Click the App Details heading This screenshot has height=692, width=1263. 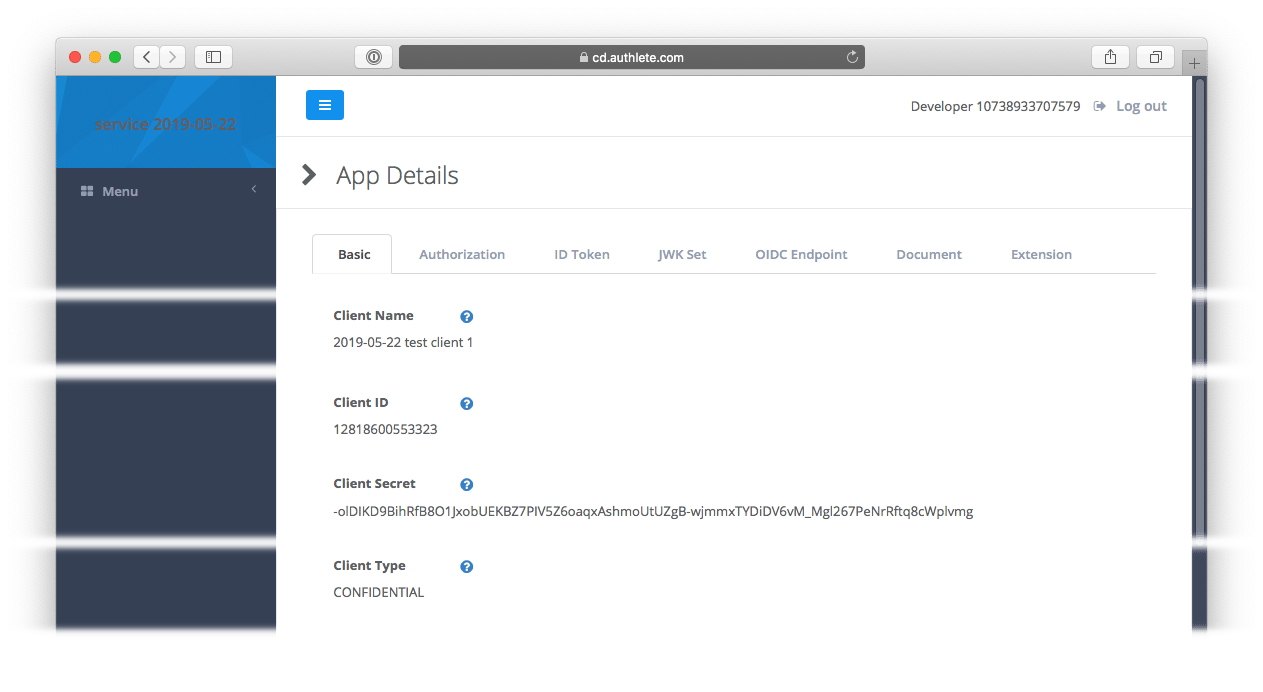[x=397, y=175]
